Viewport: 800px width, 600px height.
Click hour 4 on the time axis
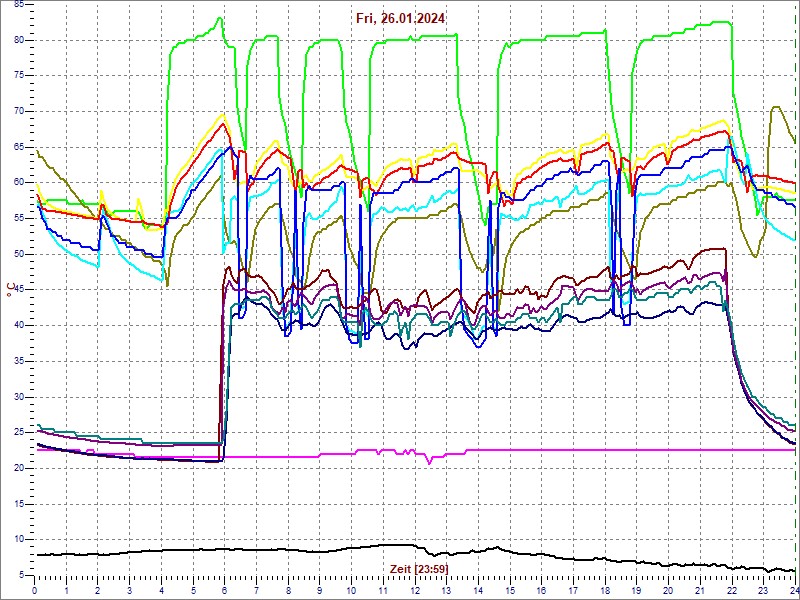pyautogui.click(x=161, y=590)
